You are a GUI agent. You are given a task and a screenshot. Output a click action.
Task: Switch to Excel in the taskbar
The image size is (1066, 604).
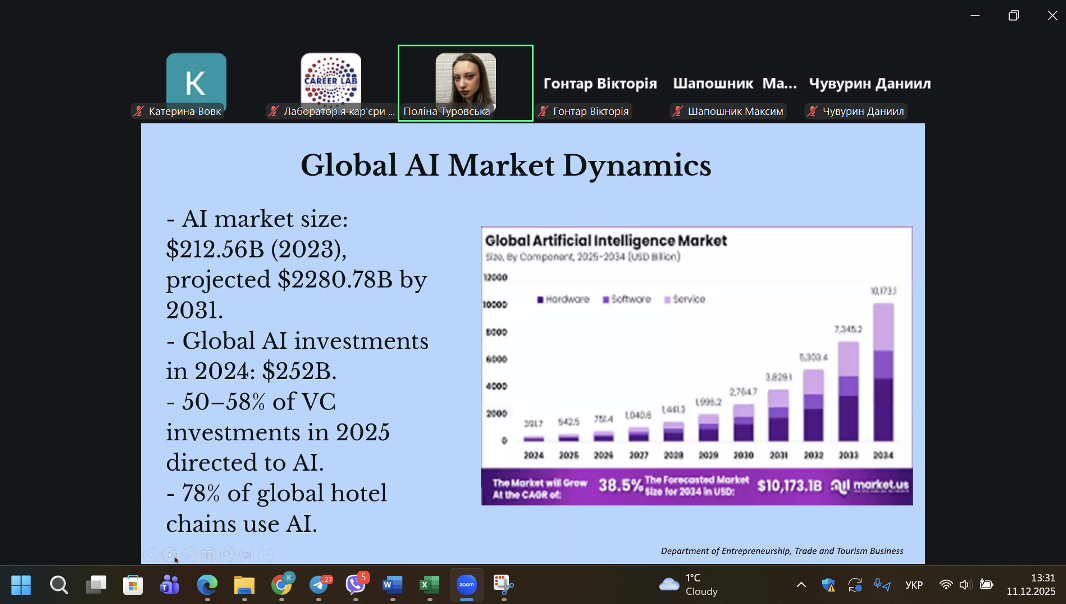[428, 585]
